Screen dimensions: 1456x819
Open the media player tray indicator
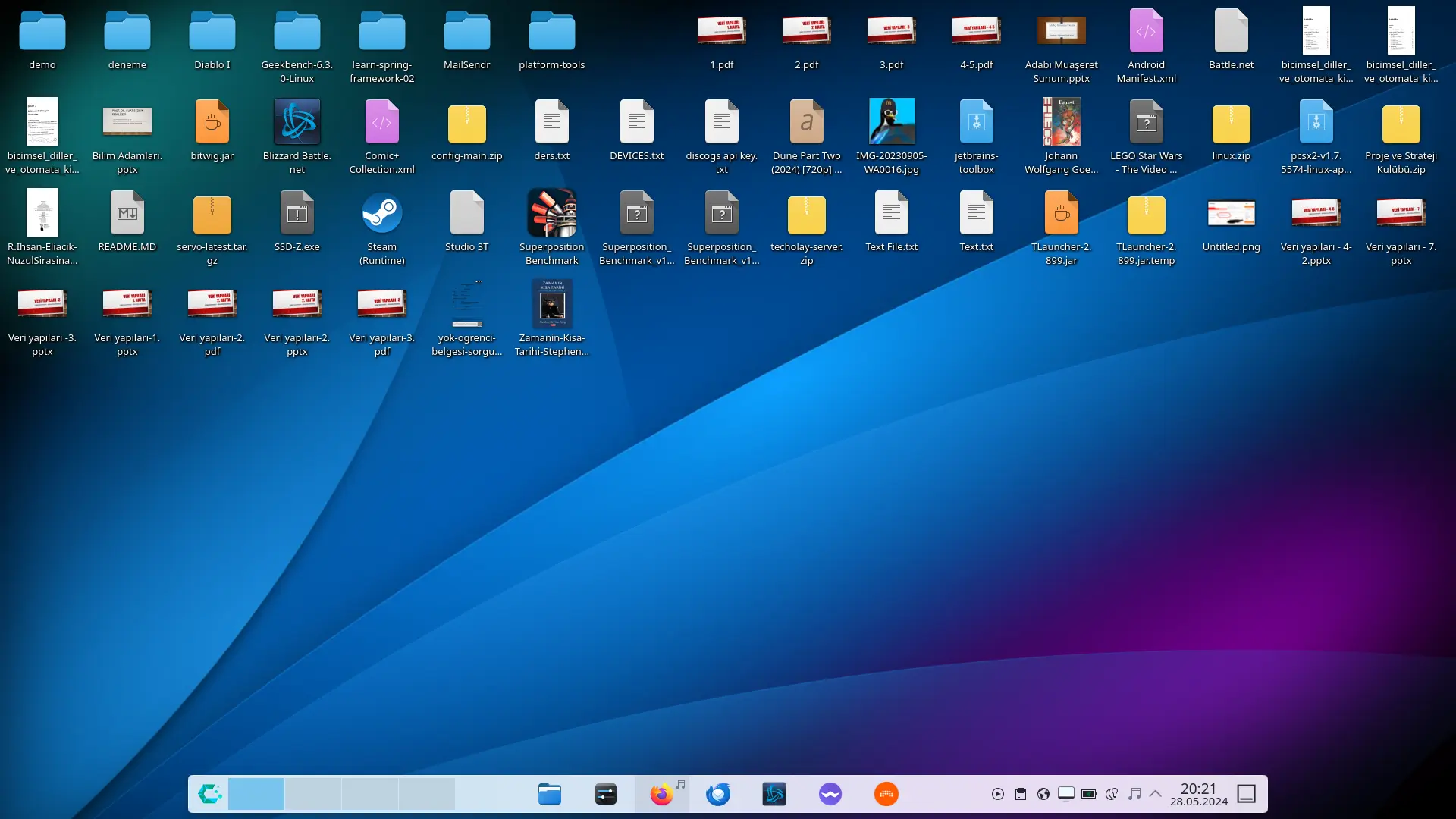tap(998, 794)
